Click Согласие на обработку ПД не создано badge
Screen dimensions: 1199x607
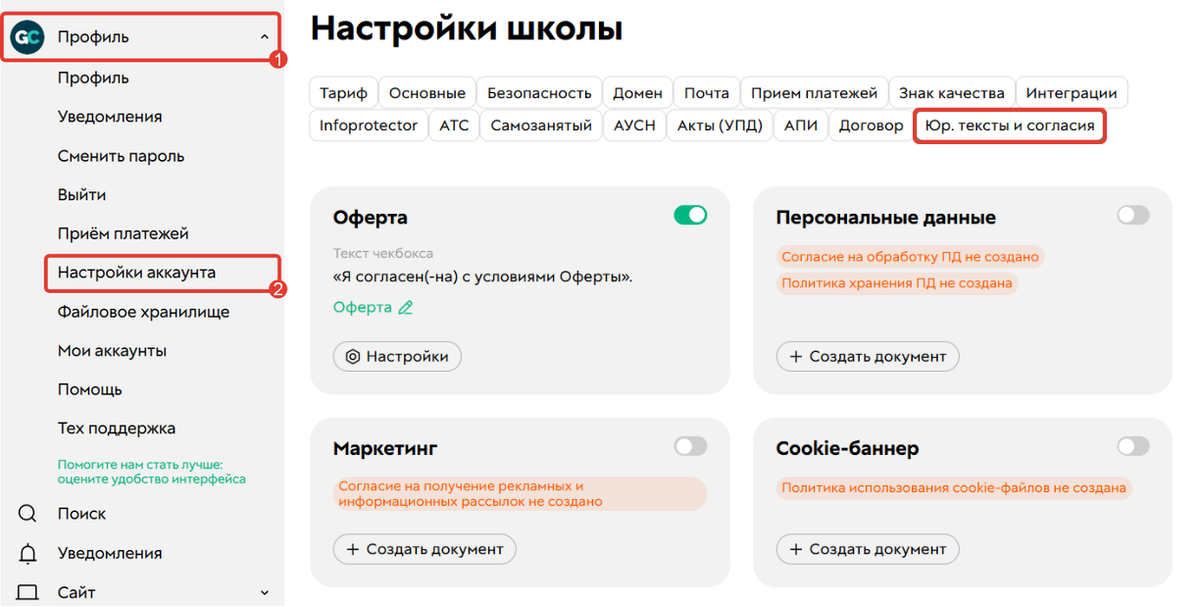(x=910, y=257)
